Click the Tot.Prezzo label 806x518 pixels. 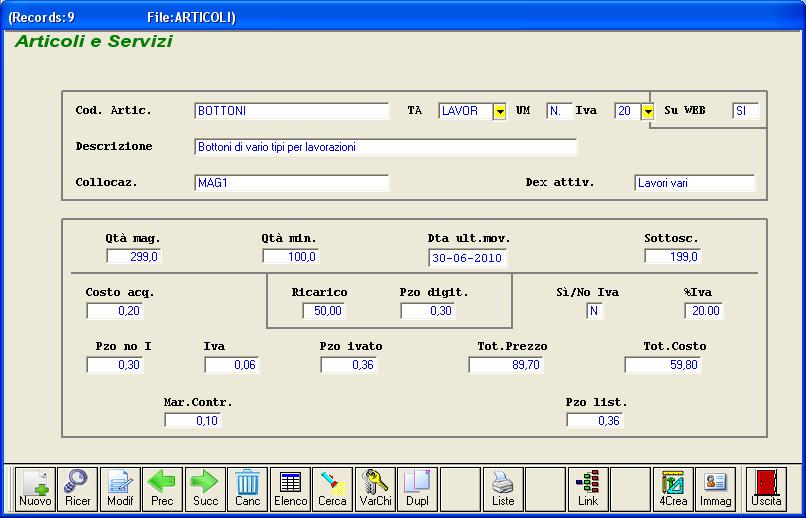pyautogui.click(x=512, y=346)
